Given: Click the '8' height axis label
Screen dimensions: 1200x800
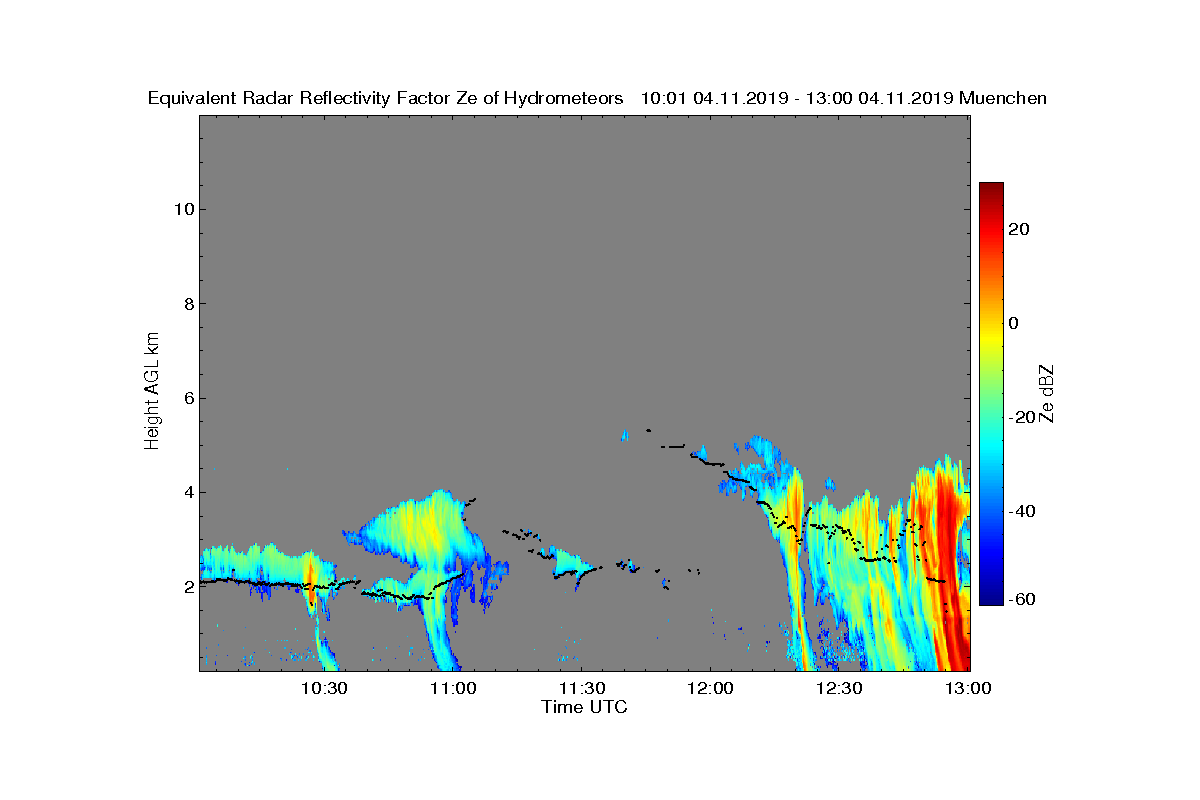Looking at the screenshot, I should [x=187, y=304].
